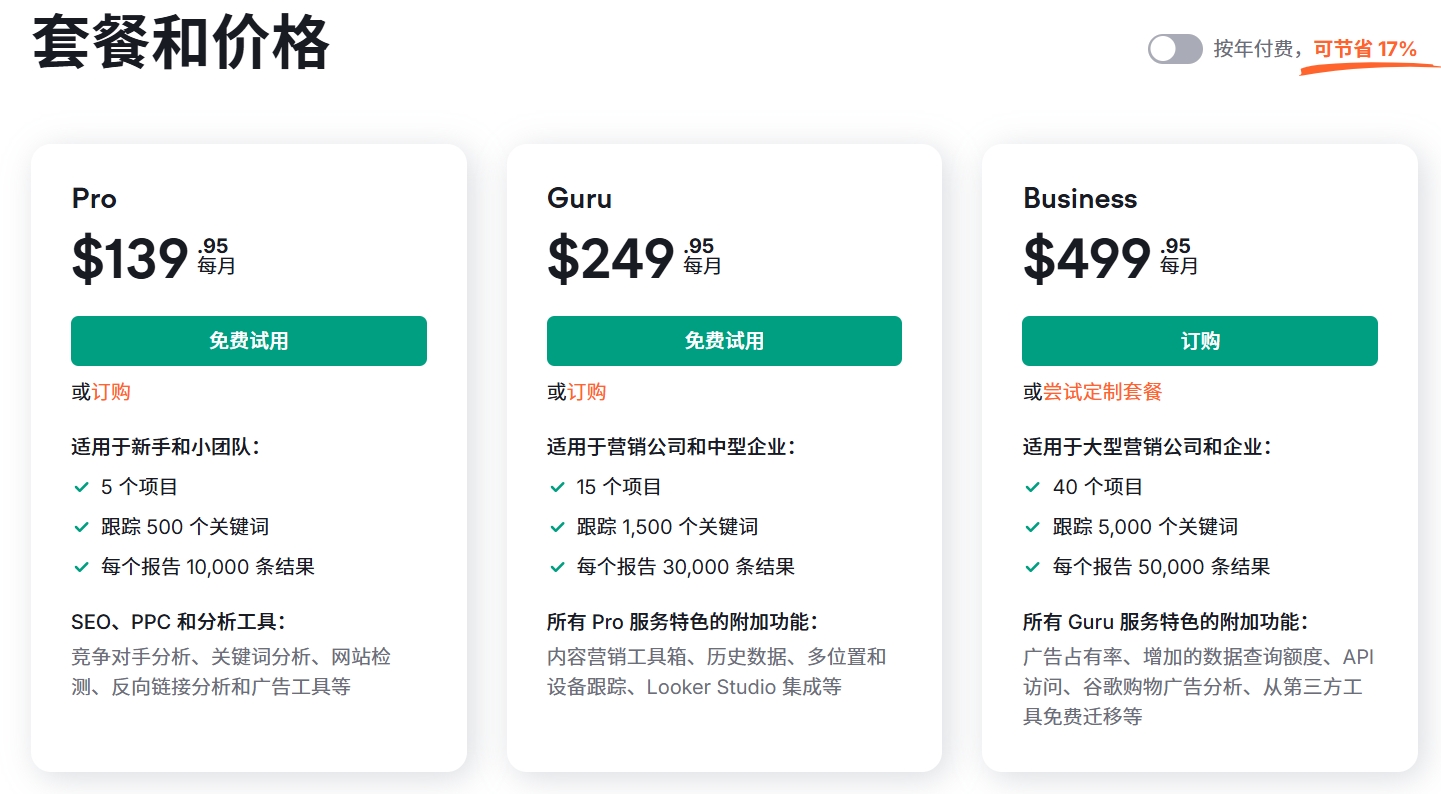
Task: Select the Pro plan title
Action: pyautogui.click(x=94, y=198)
